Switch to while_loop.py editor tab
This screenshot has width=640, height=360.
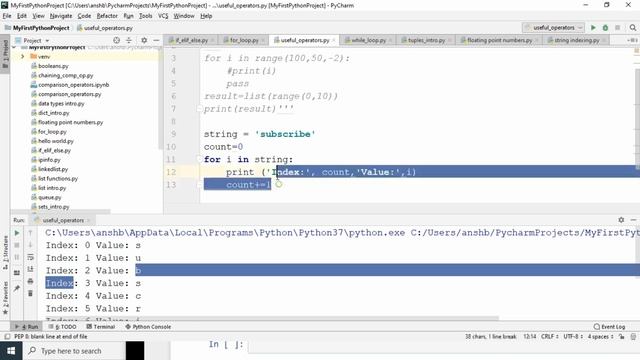(368, 40)
